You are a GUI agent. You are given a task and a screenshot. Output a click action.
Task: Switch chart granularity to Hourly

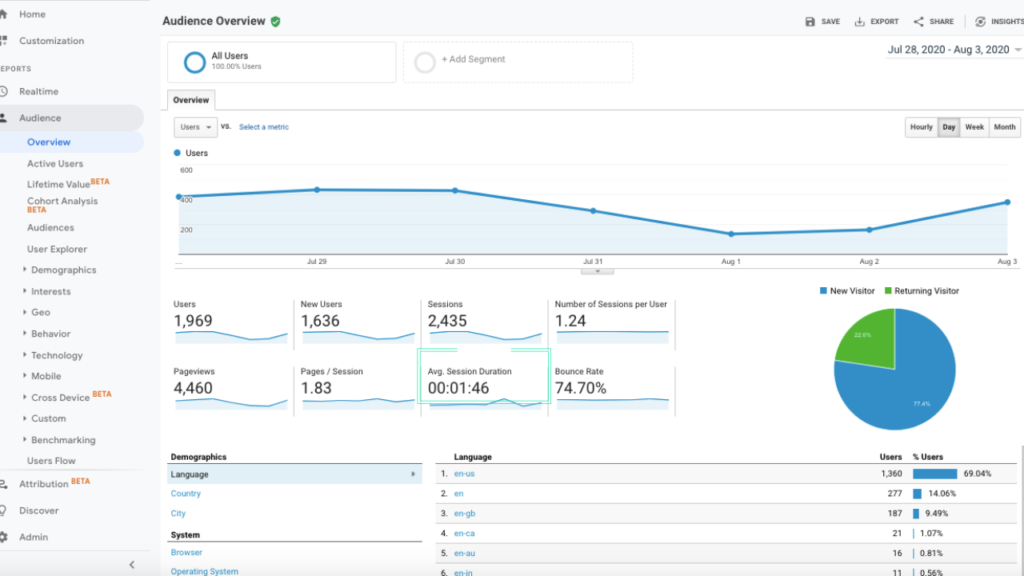[921, 127]
